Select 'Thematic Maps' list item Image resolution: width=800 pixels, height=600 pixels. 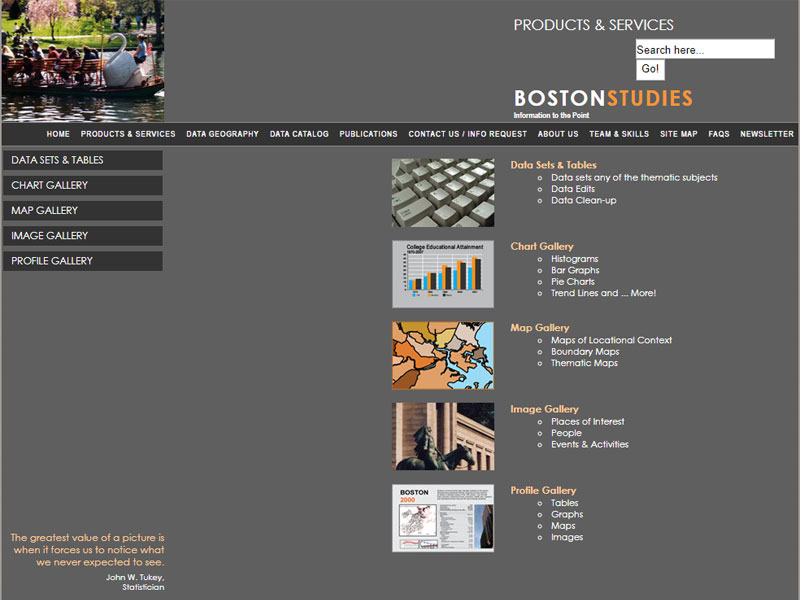click(x=584, y=363)
